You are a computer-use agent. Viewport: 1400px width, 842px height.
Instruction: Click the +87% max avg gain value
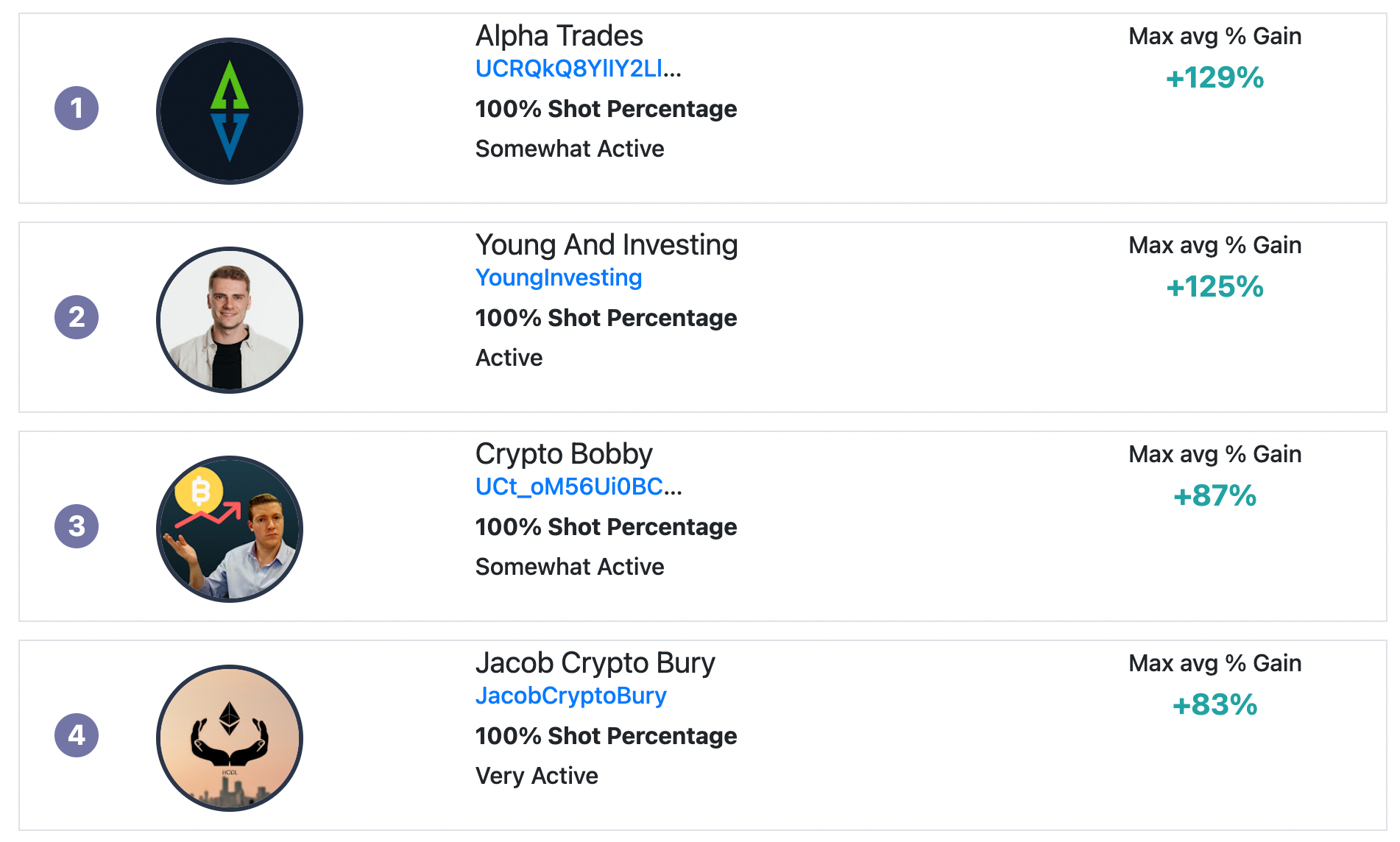(1215, 495)
